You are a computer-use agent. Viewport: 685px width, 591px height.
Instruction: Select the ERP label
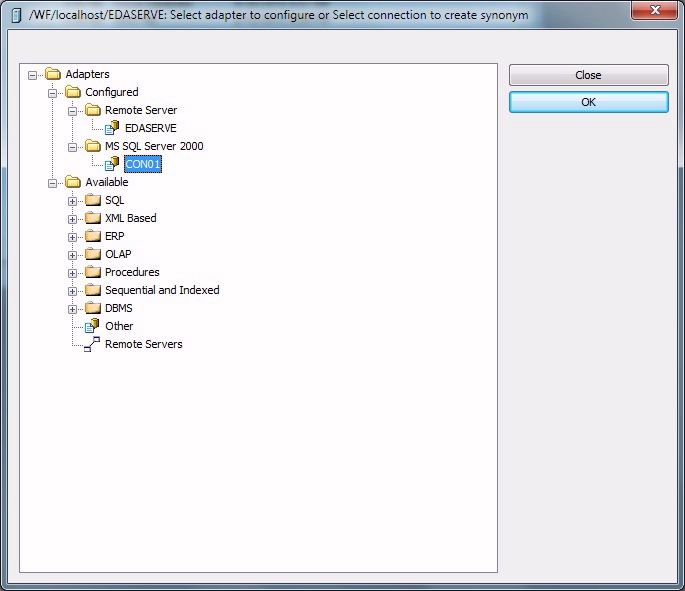pyautogui.click(x=114, y=236)
